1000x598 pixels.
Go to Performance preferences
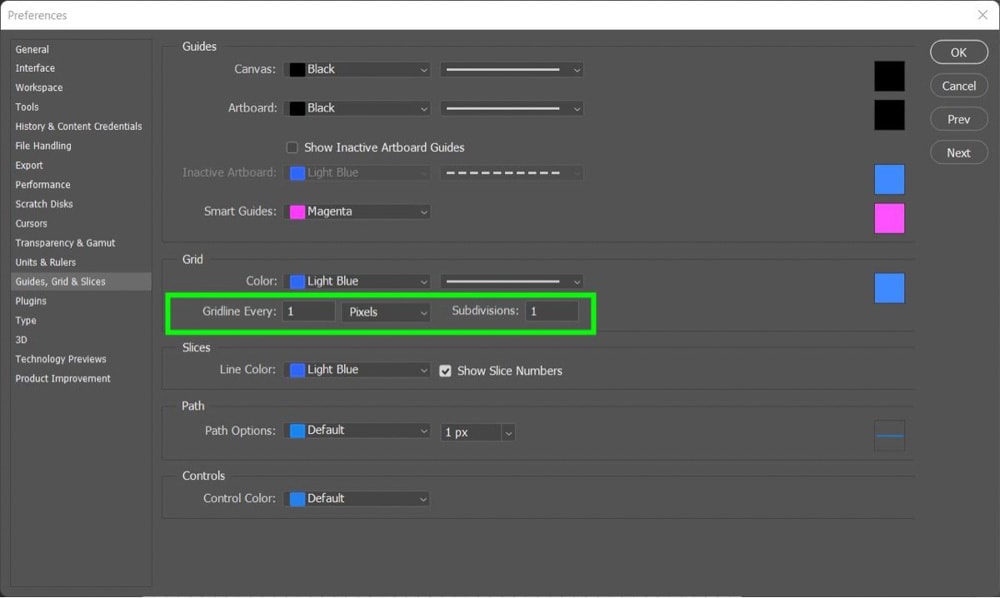pos(43,185)
